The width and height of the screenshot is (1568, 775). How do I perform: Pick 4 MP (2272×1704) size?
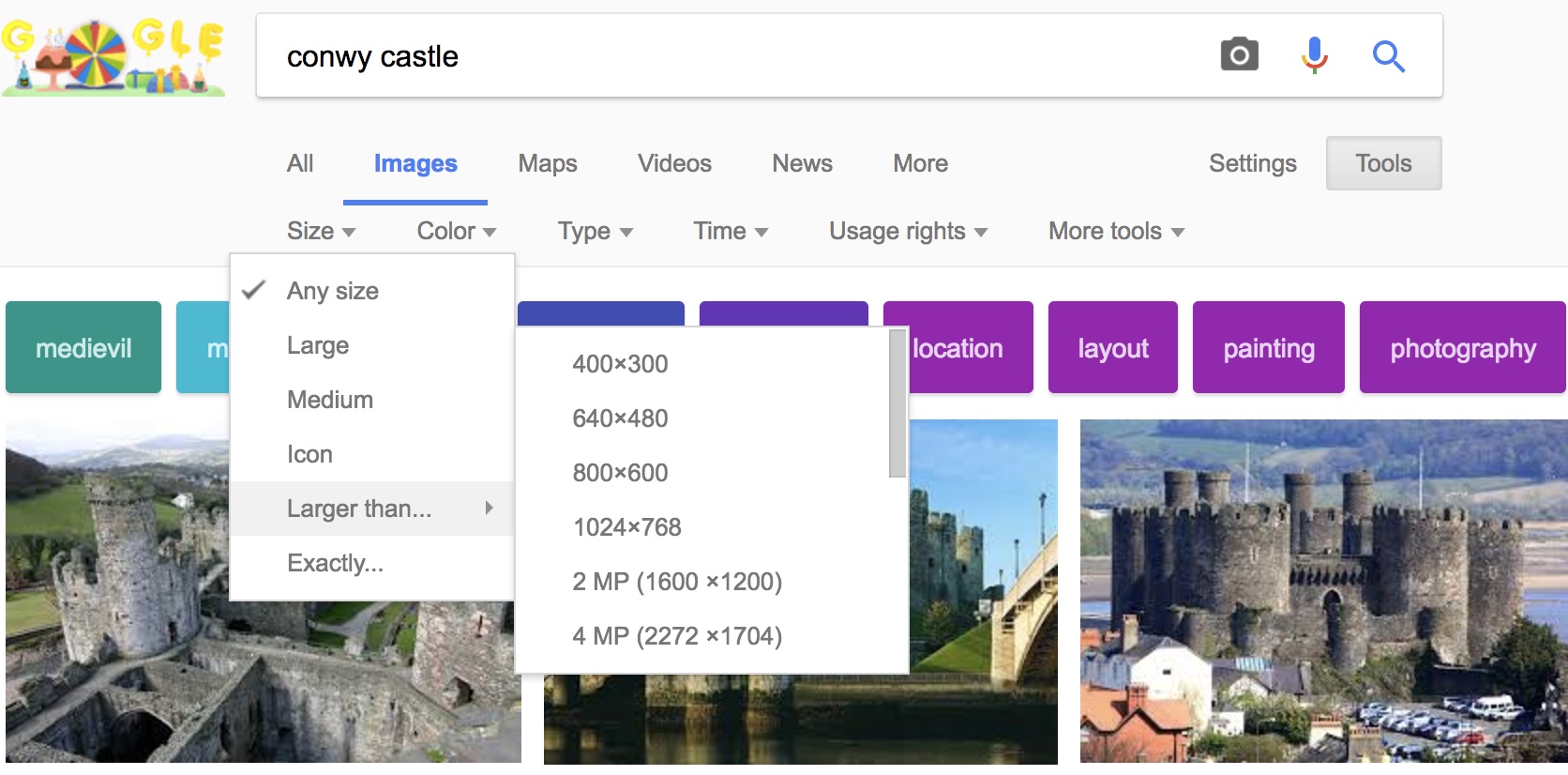(x=701, y=636)
